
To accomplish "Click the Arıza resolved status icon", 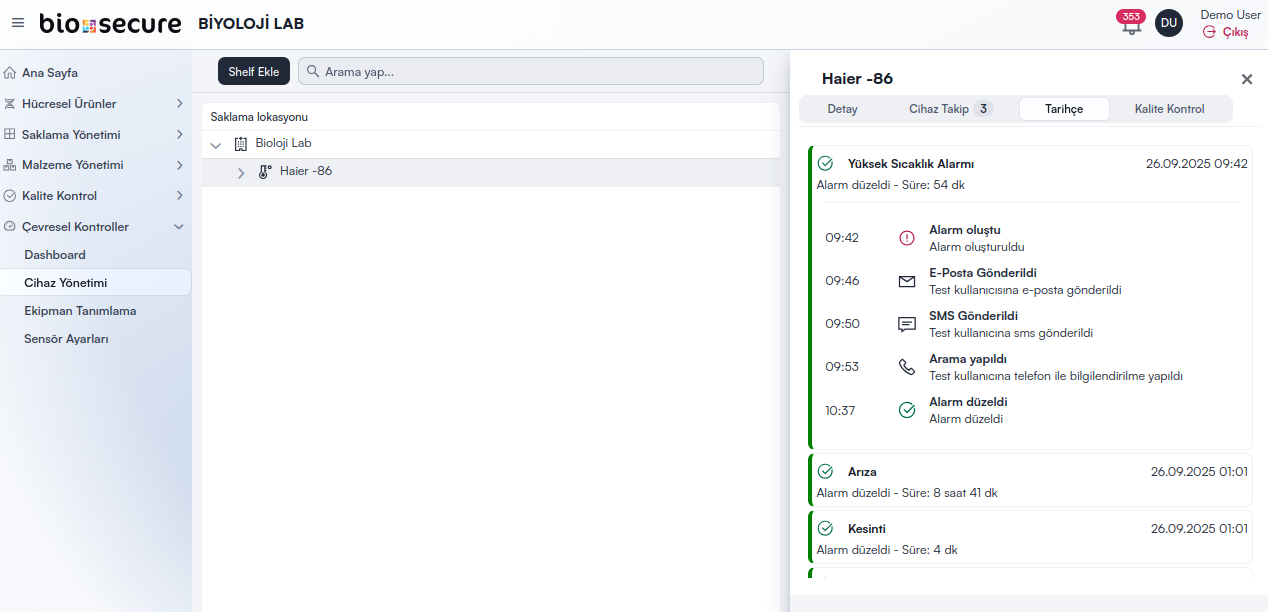I will (x=825, y=471).
